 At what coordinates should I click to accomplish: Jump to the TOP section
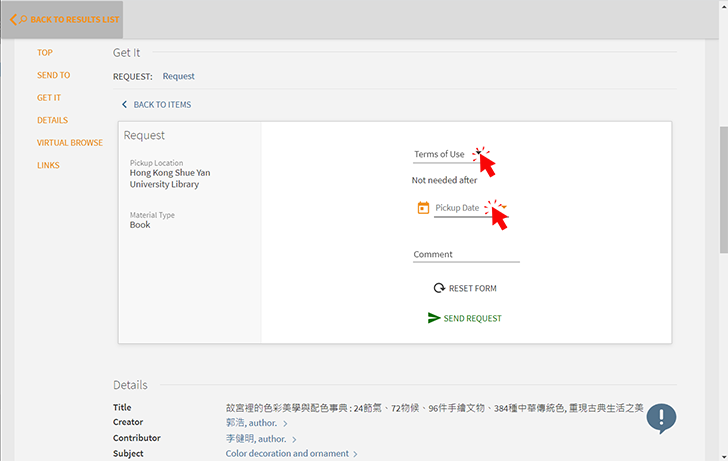(x=45, y=53)
